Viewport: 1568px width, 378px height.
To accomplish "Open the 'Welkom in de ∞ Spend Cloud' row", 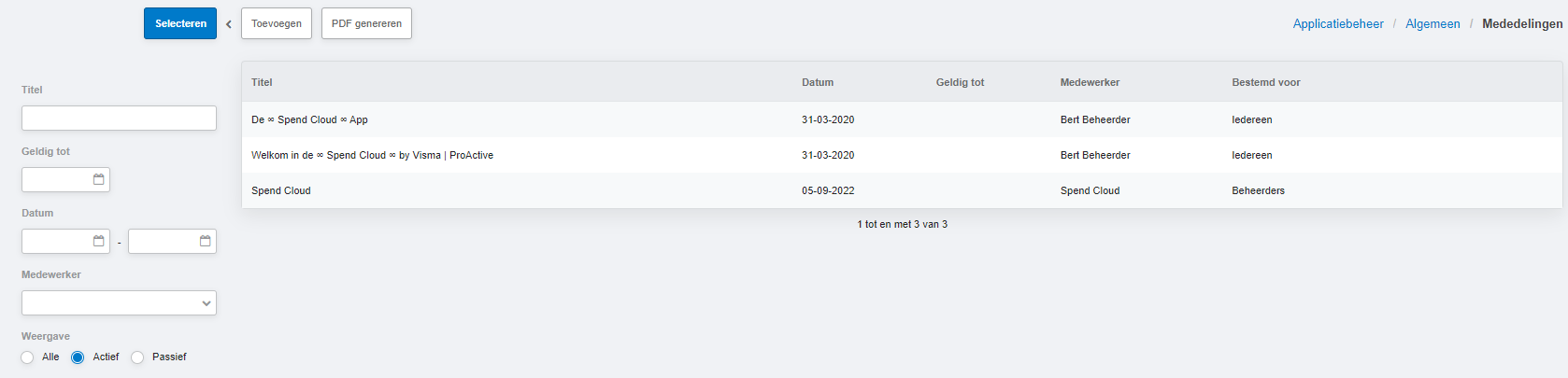I will tap(902, 155).
